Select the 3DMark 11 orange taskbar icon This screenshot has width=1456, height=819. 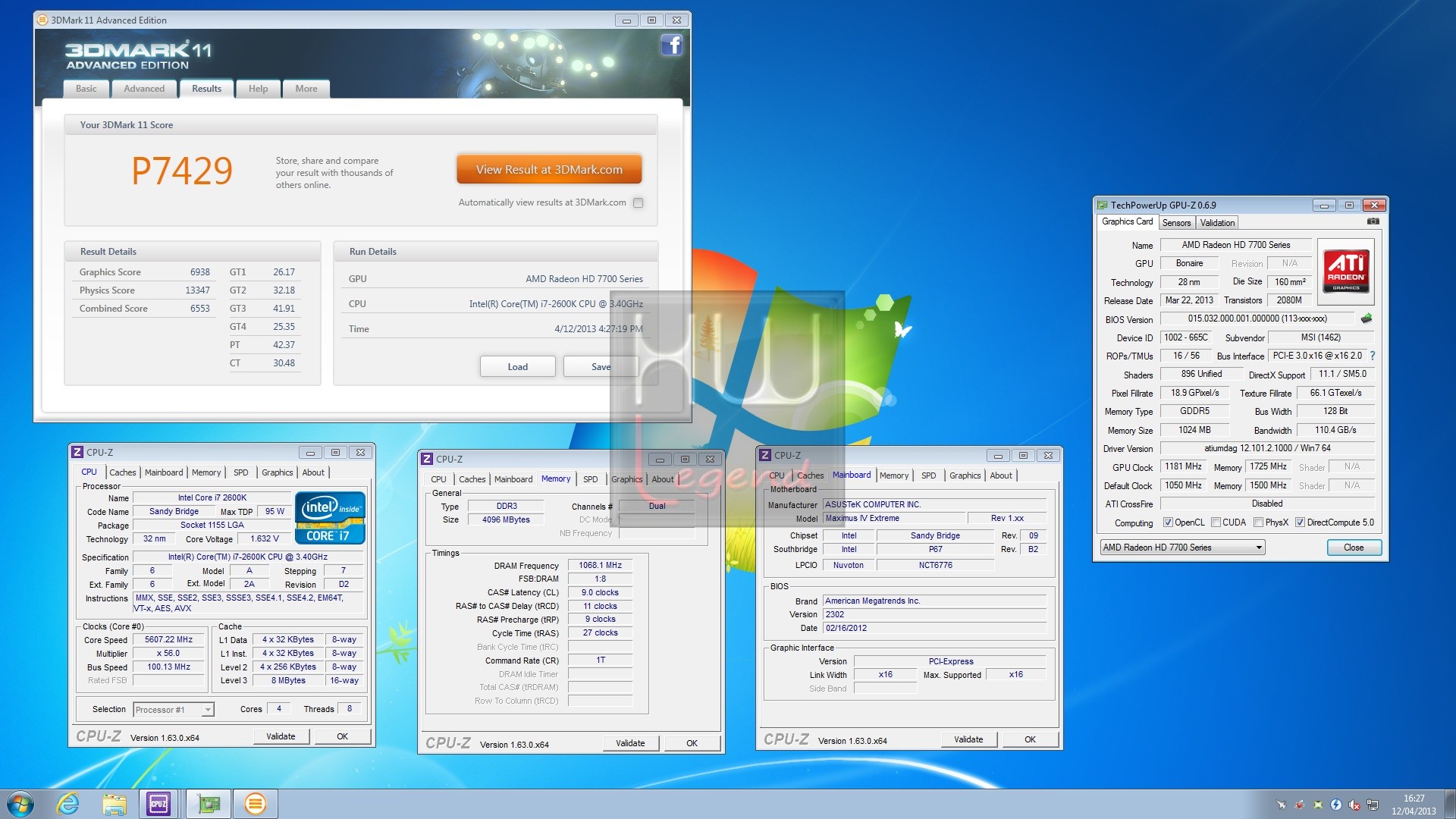[256, 804]
